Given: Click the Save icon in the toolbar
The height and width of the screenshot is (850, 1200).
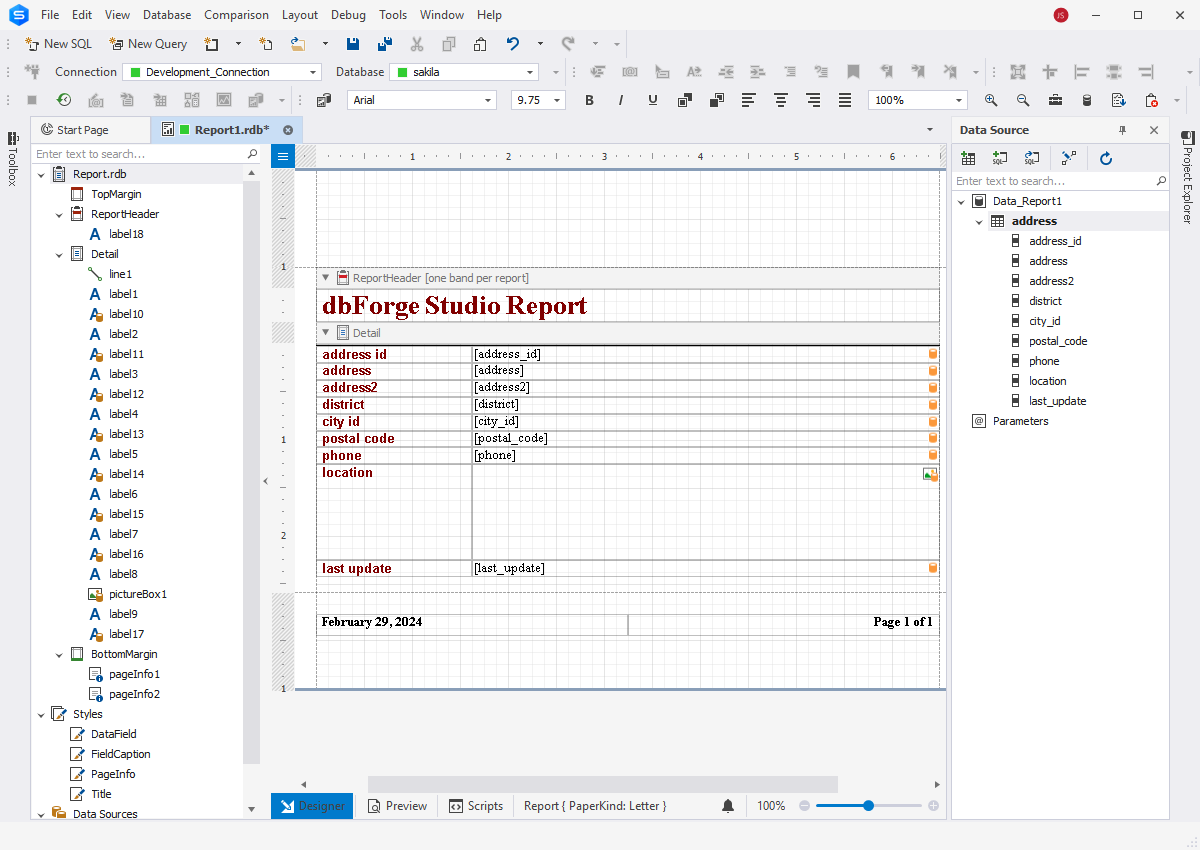Looking at the screenshot, I should pyautogui.click(x=353, y=44).
